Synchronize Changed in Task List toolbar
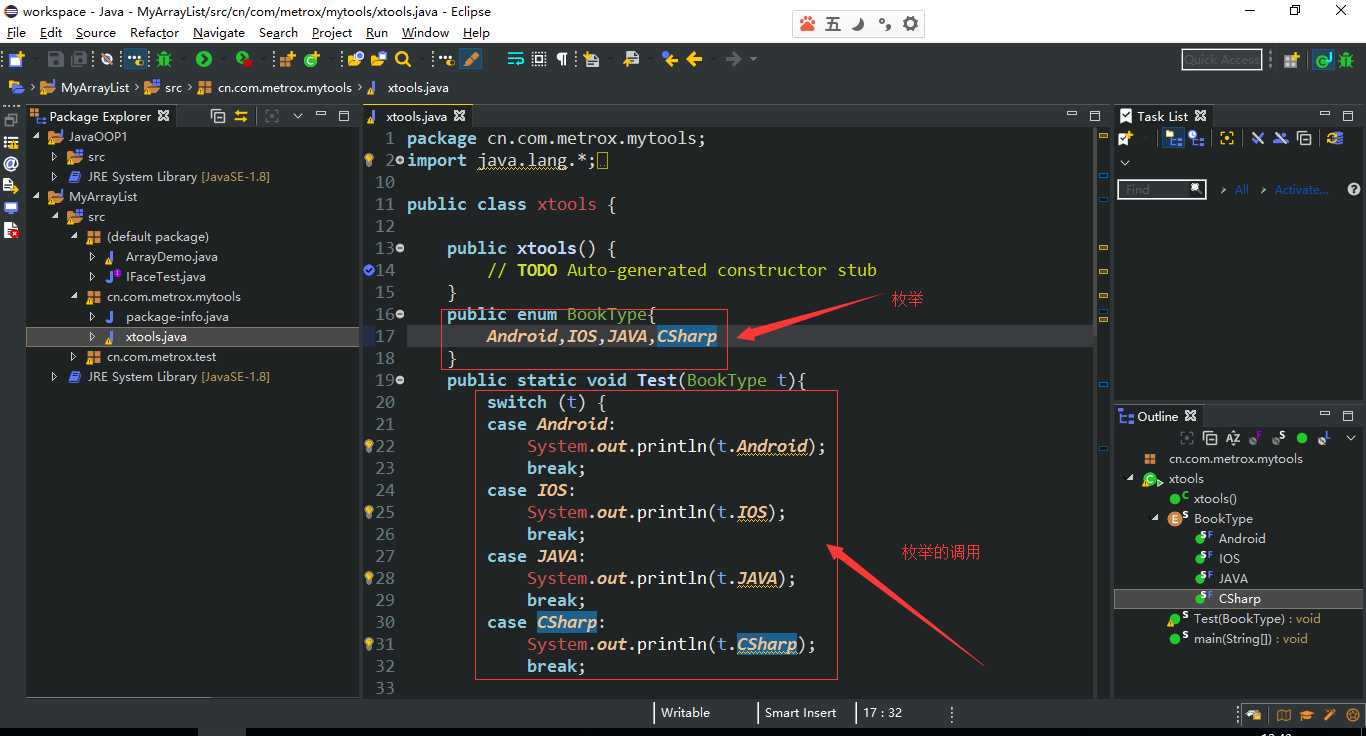The image size is (1366, 736). click(x=1334, y=138)
